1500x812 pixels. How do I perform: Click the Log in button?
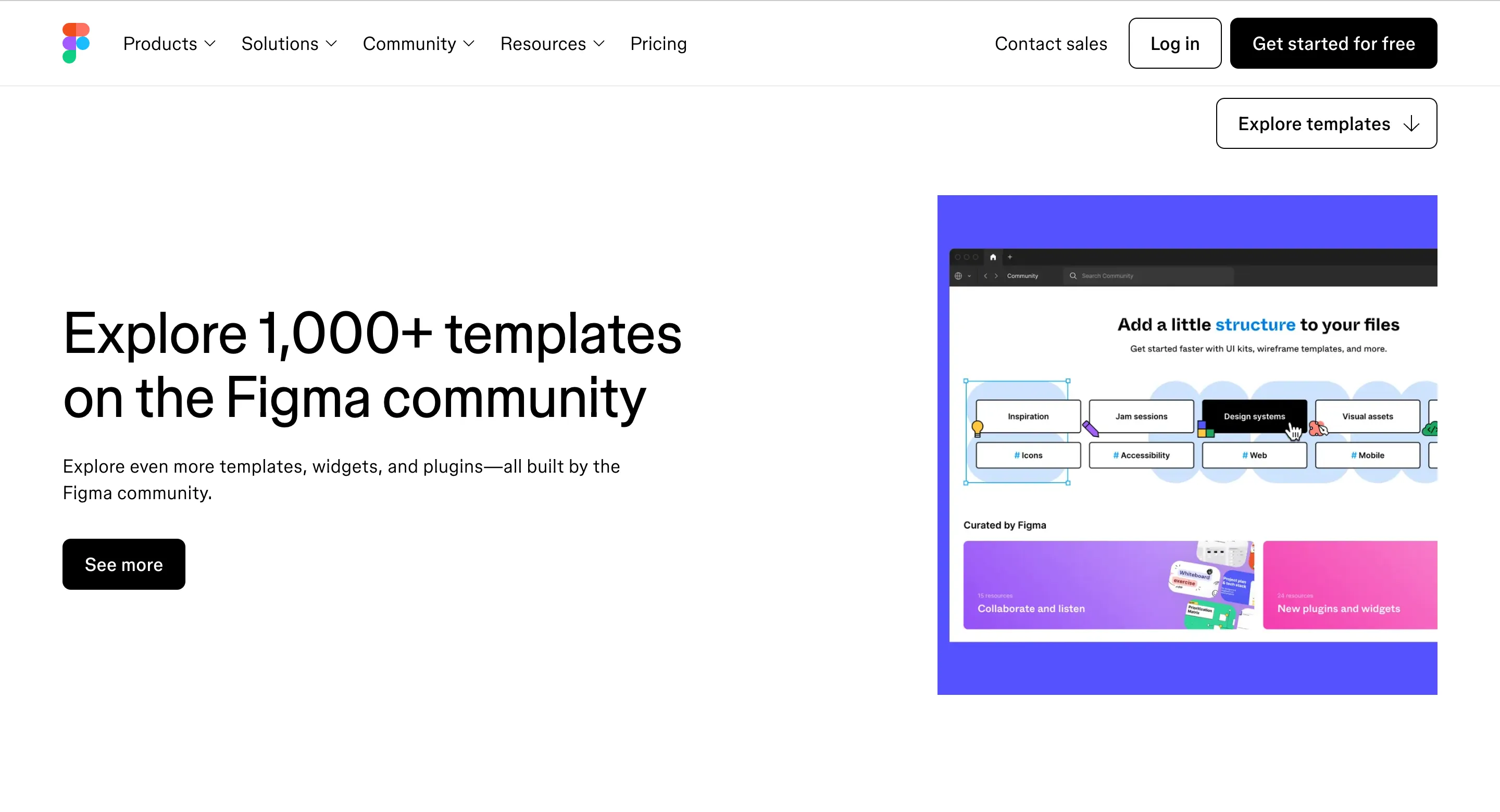(x=1174, y=43)
